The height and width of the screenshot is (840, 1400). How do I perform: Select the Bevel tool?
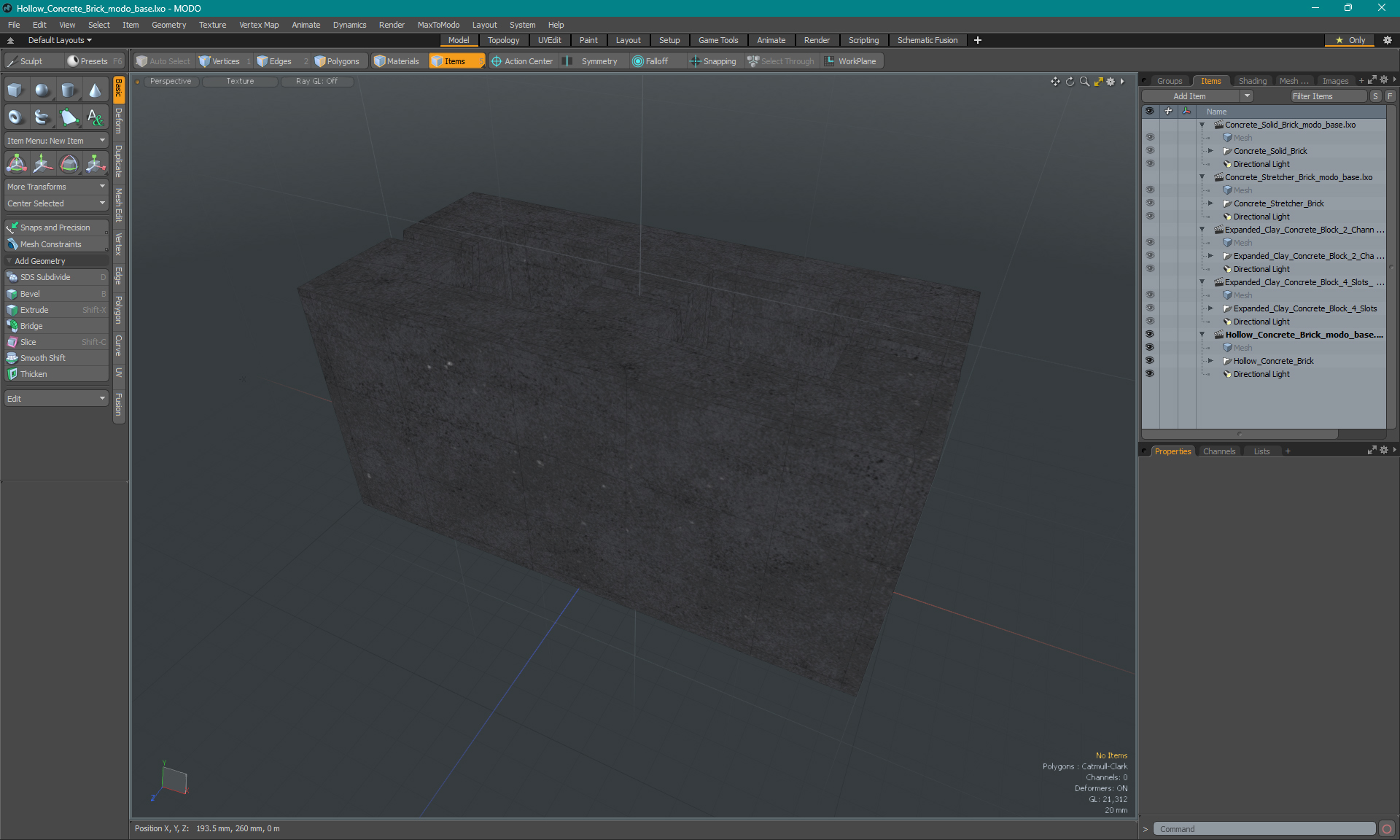click(x=55, y=293)
